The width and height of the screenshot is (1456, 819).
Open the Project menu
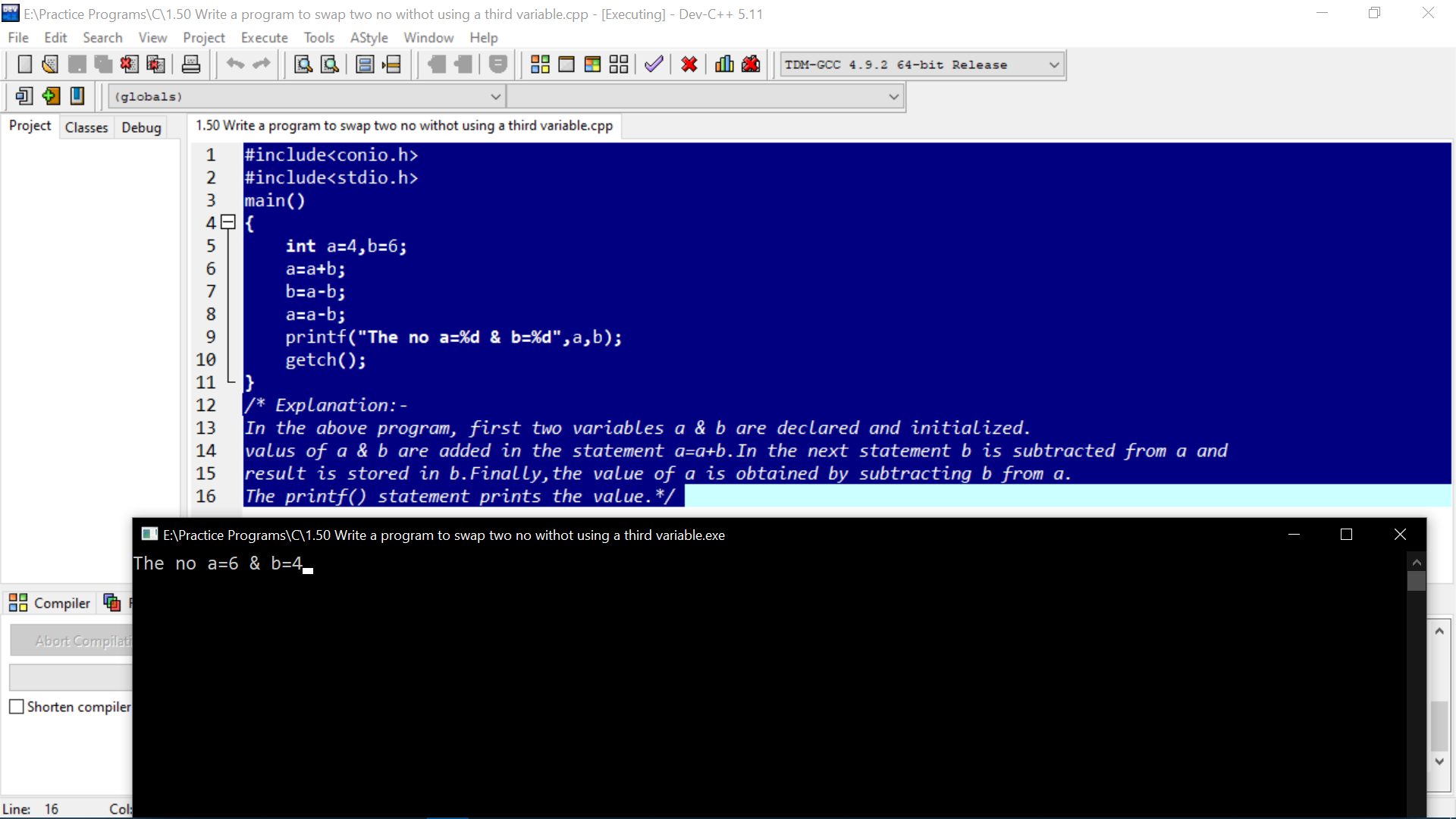coord(204,37)
